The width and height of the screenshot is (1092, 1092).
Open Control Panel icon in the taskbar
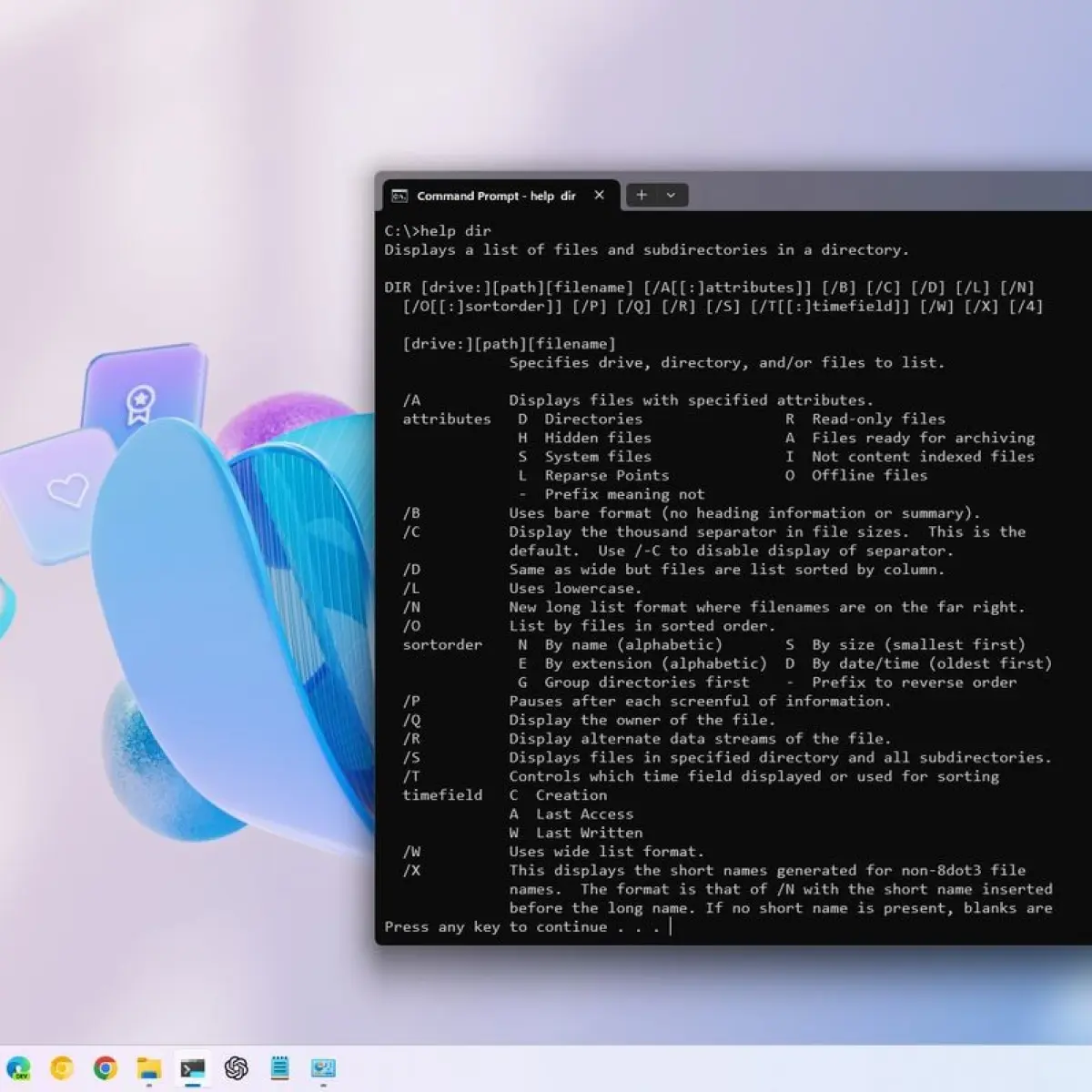pyautogui.click(x=323, y=1067)
